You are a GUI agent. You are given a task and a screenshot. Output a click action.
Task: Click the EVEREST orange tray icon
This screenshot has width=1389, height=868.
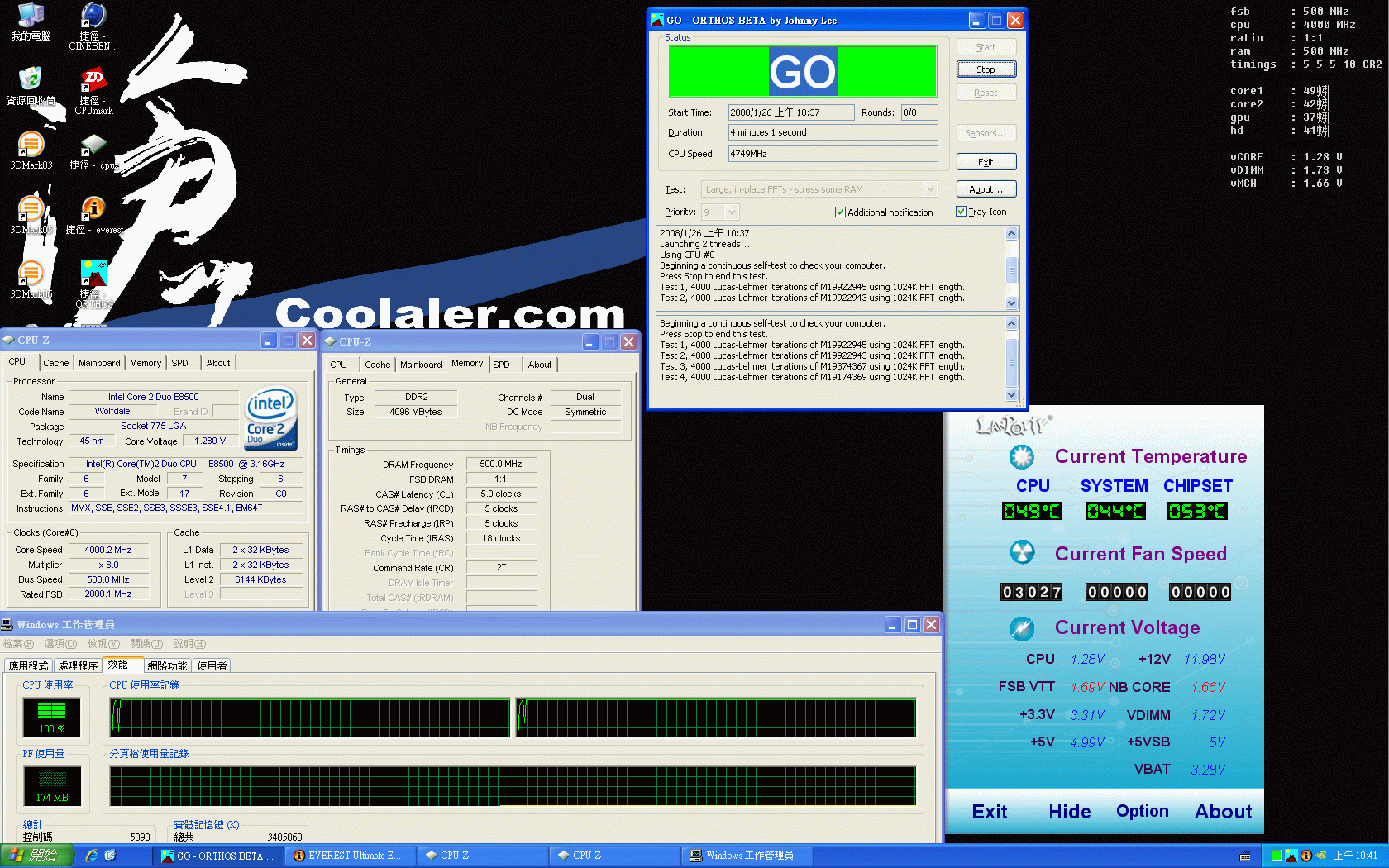pos(1306,856)
